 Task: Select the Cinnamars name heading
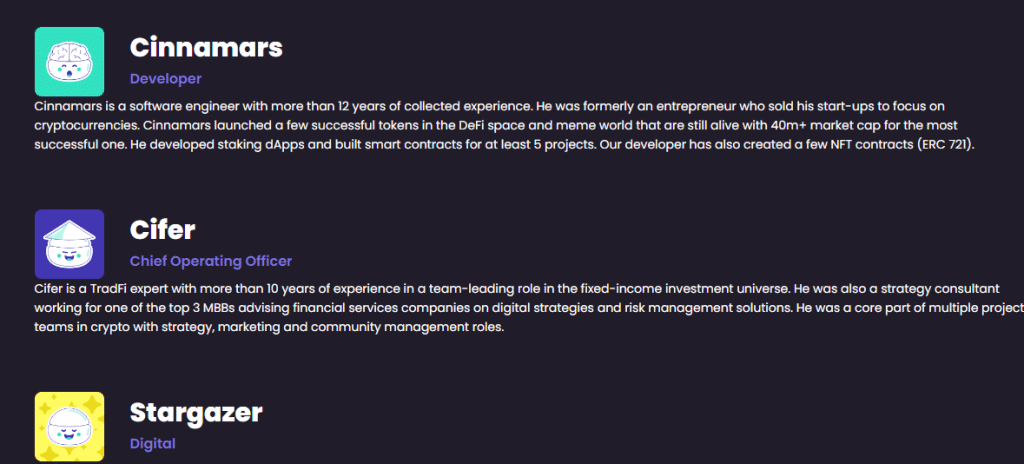(206, 47)
